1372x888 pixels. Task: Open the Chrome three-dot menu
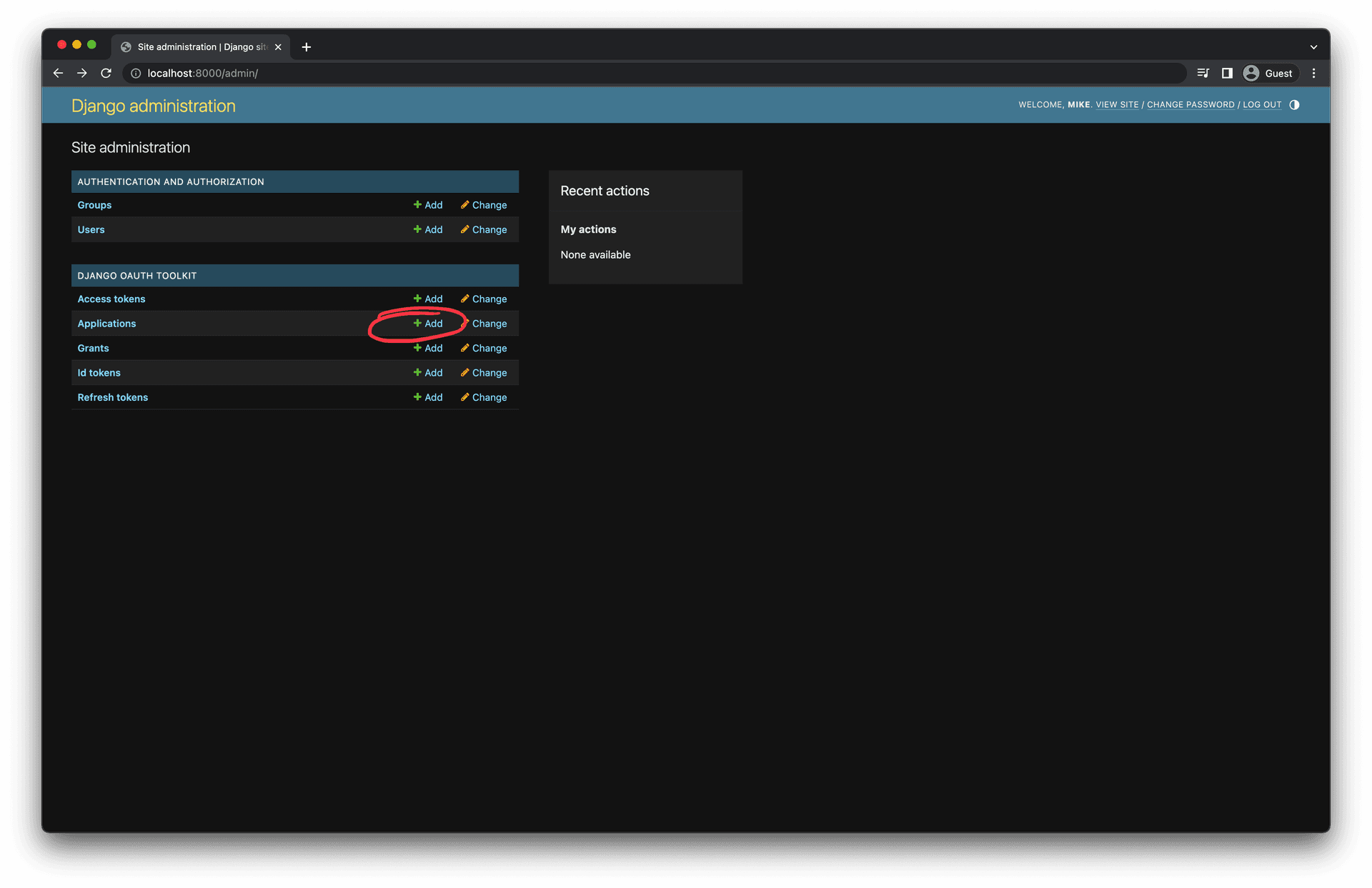(1313, 73)
